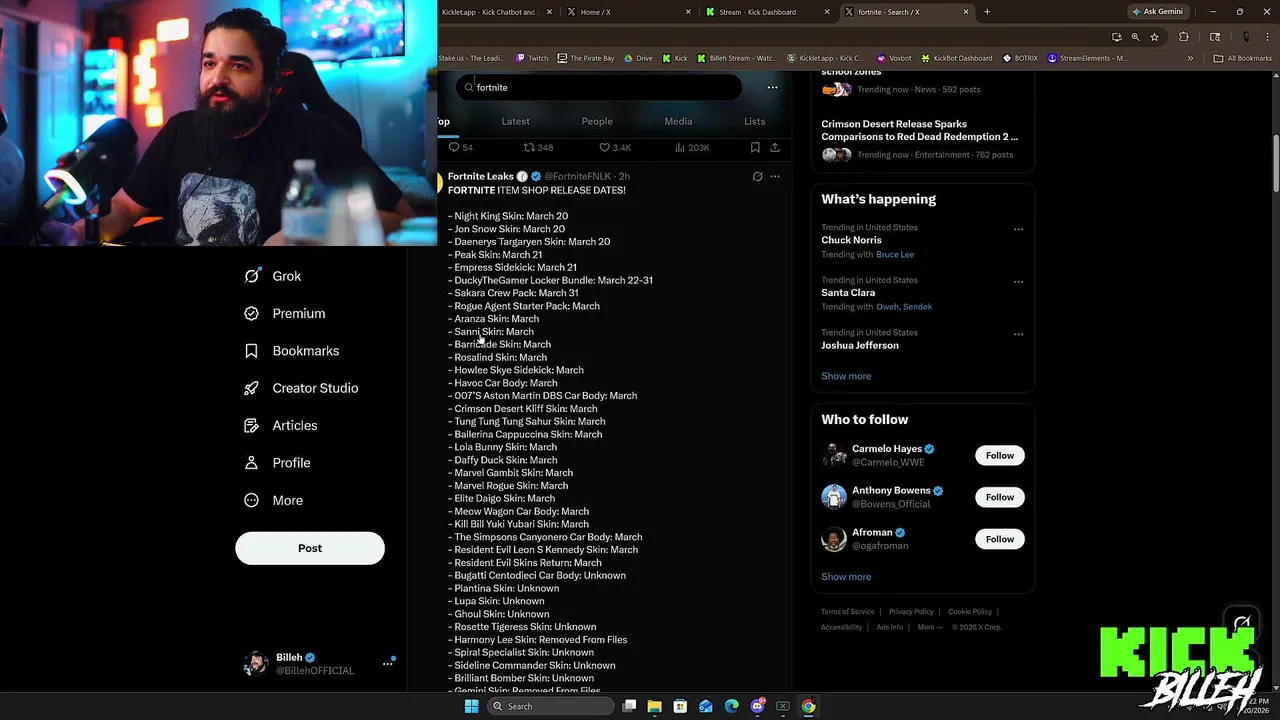Open more options for Chuck Norris trend
The image size is (1280, 720).
1018,229
